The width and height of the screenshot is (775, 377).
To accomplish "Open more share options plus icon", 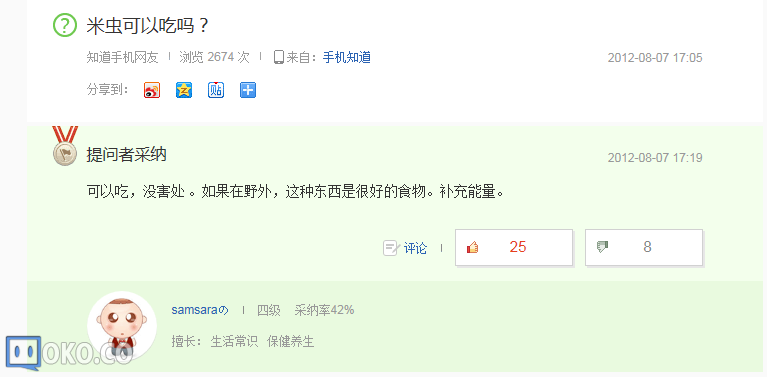I will tap(248, 90).
